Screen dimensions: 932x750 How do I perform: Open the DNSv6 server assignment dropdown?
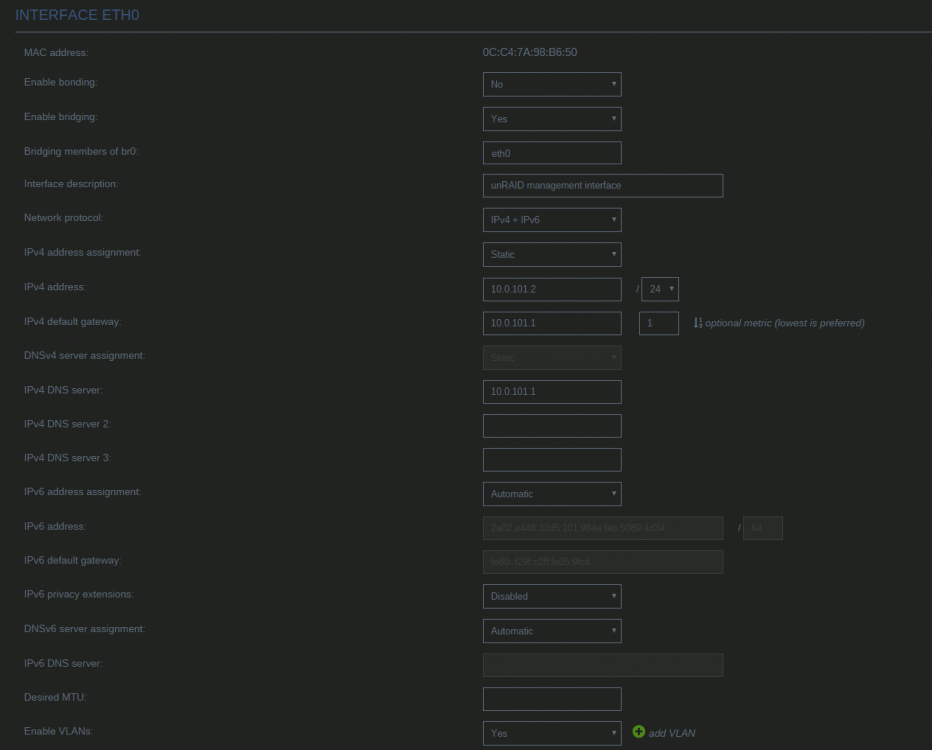click(552, 631)
